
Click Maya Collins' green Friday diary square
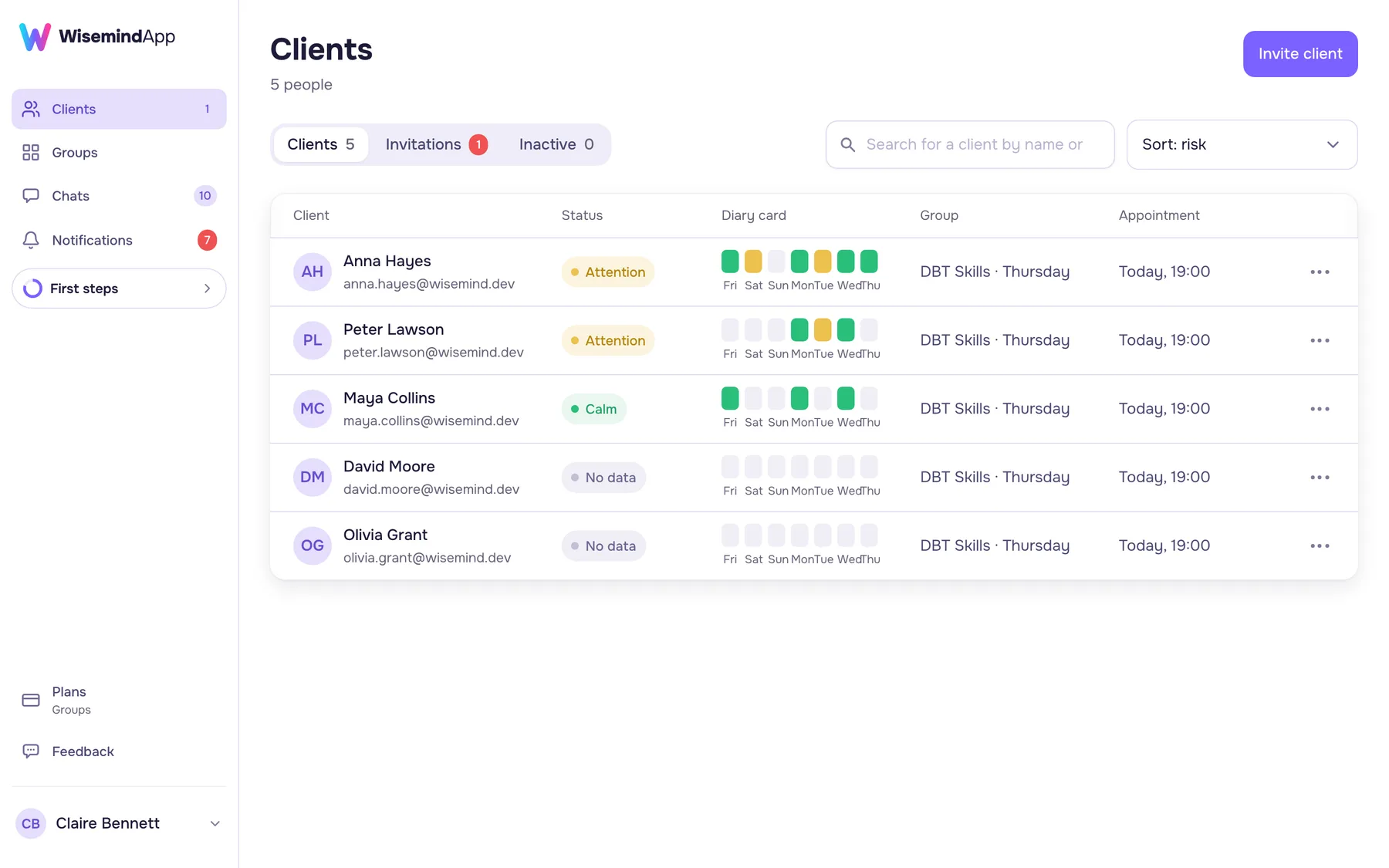pos(730,398)
